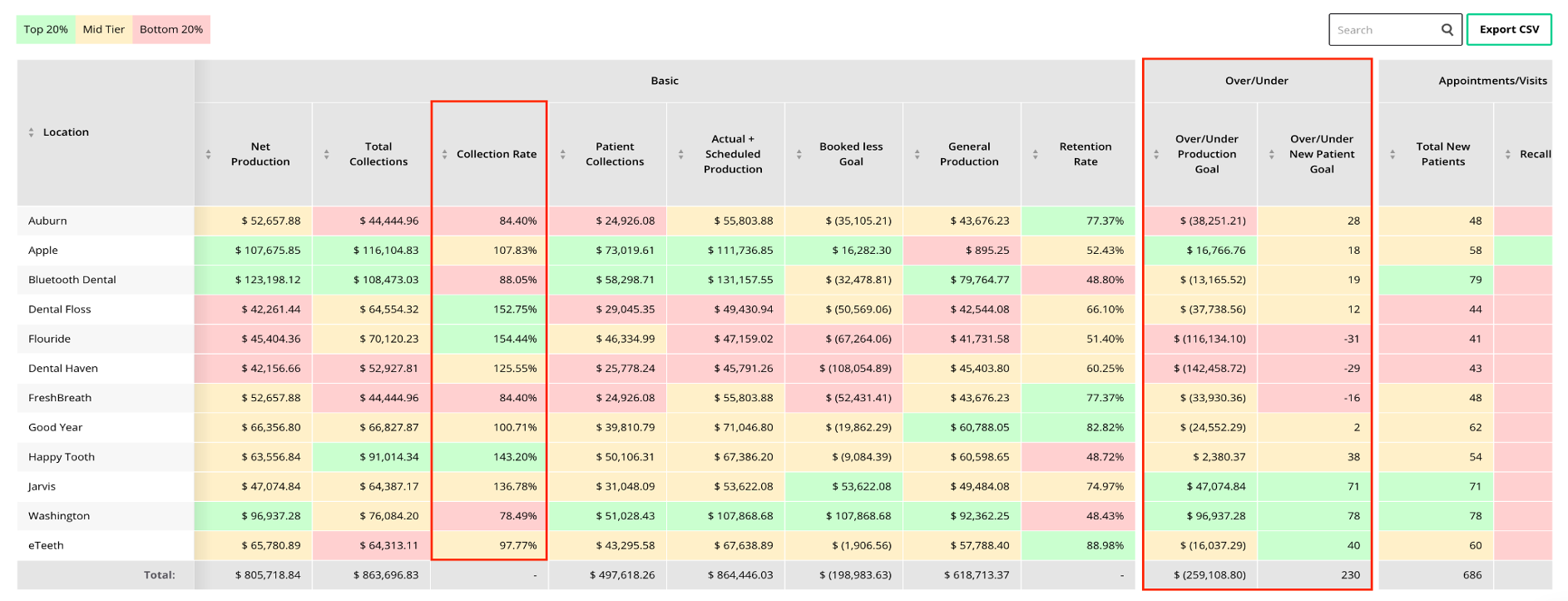Click Dental Floss collection rate 152.75%
The height and width of the screenshot is (601, 1568).
pos(490,309)
